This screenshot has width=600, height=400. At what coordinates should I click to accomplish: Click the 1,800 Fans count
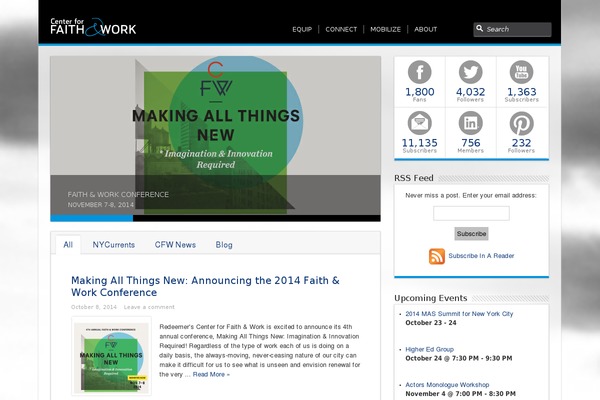[x=419, y=92]
